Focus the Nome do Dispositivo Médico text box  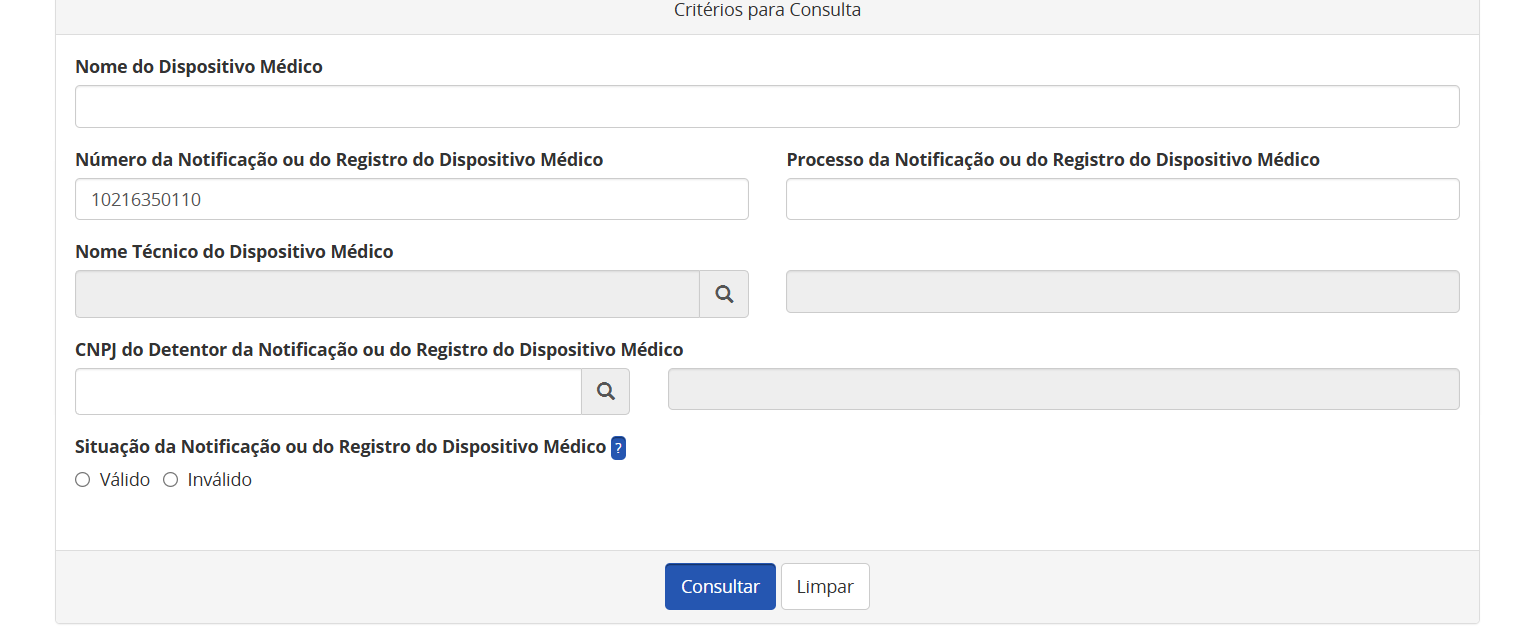[766, 106]
